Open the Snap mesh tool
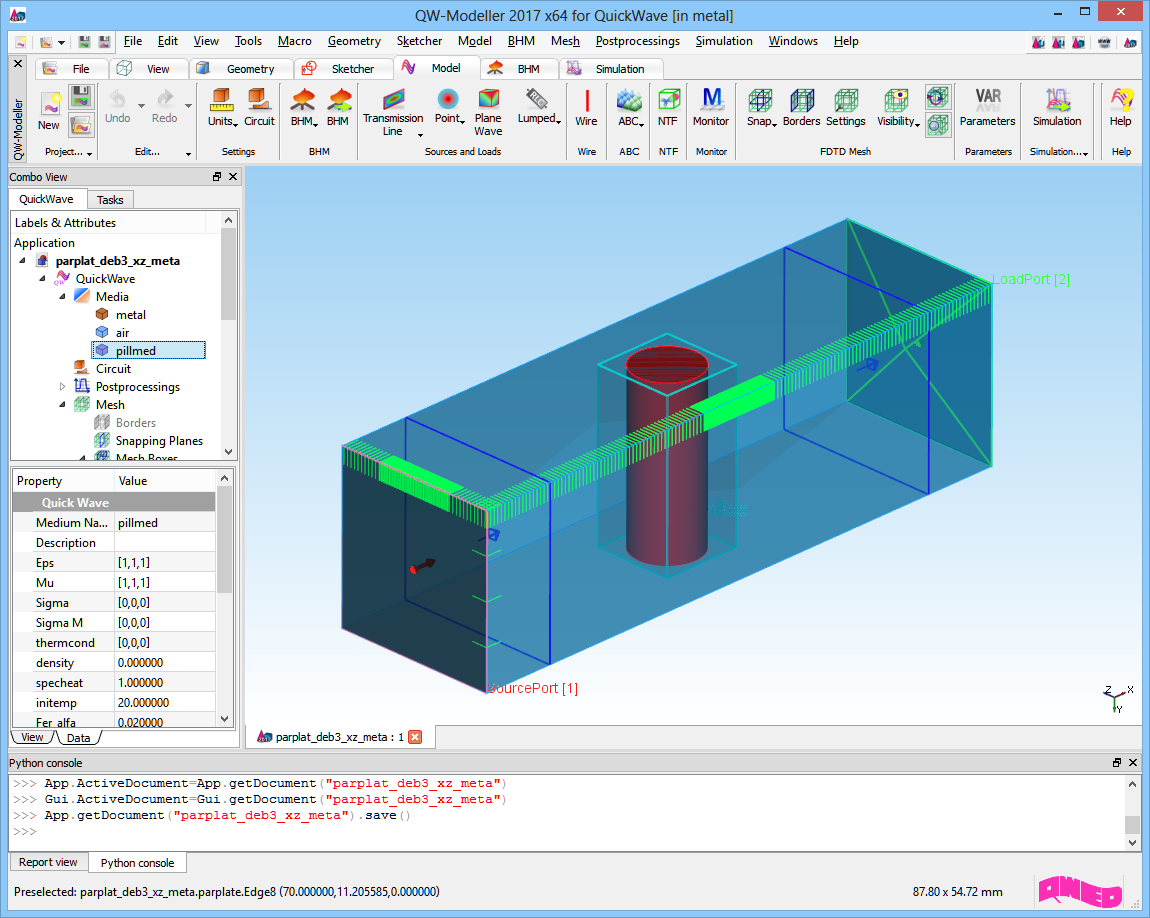This screenshot has height=918, width=1150. click(761, 107)
